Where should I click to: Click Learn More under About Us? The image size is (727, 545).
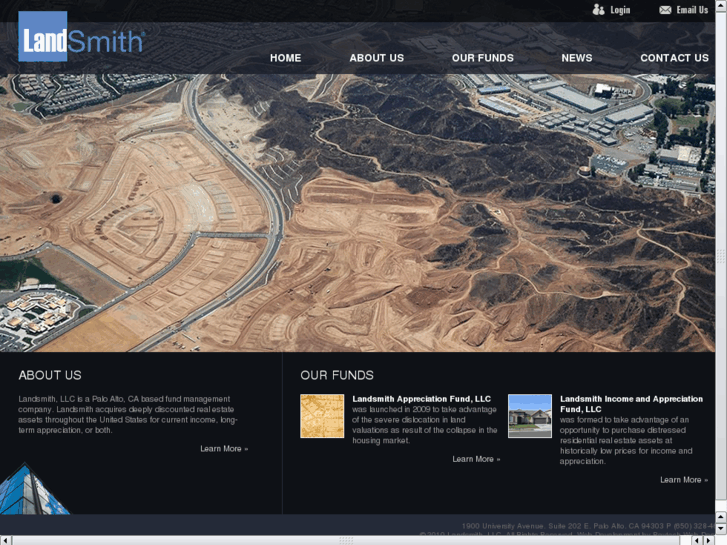tap(224, 449)
